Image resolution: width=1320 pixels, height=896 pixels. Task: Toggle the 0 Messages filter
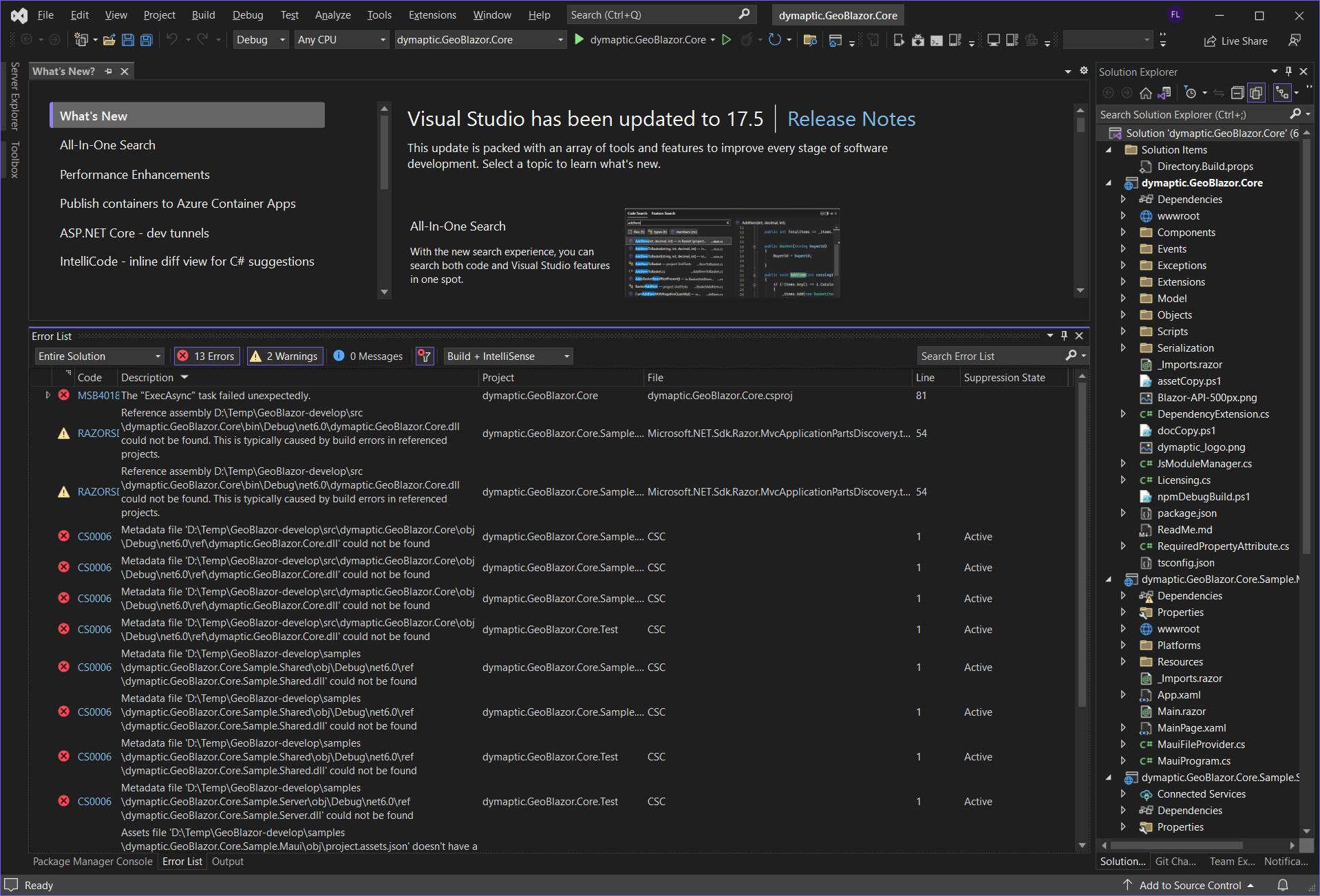point(368,356)
